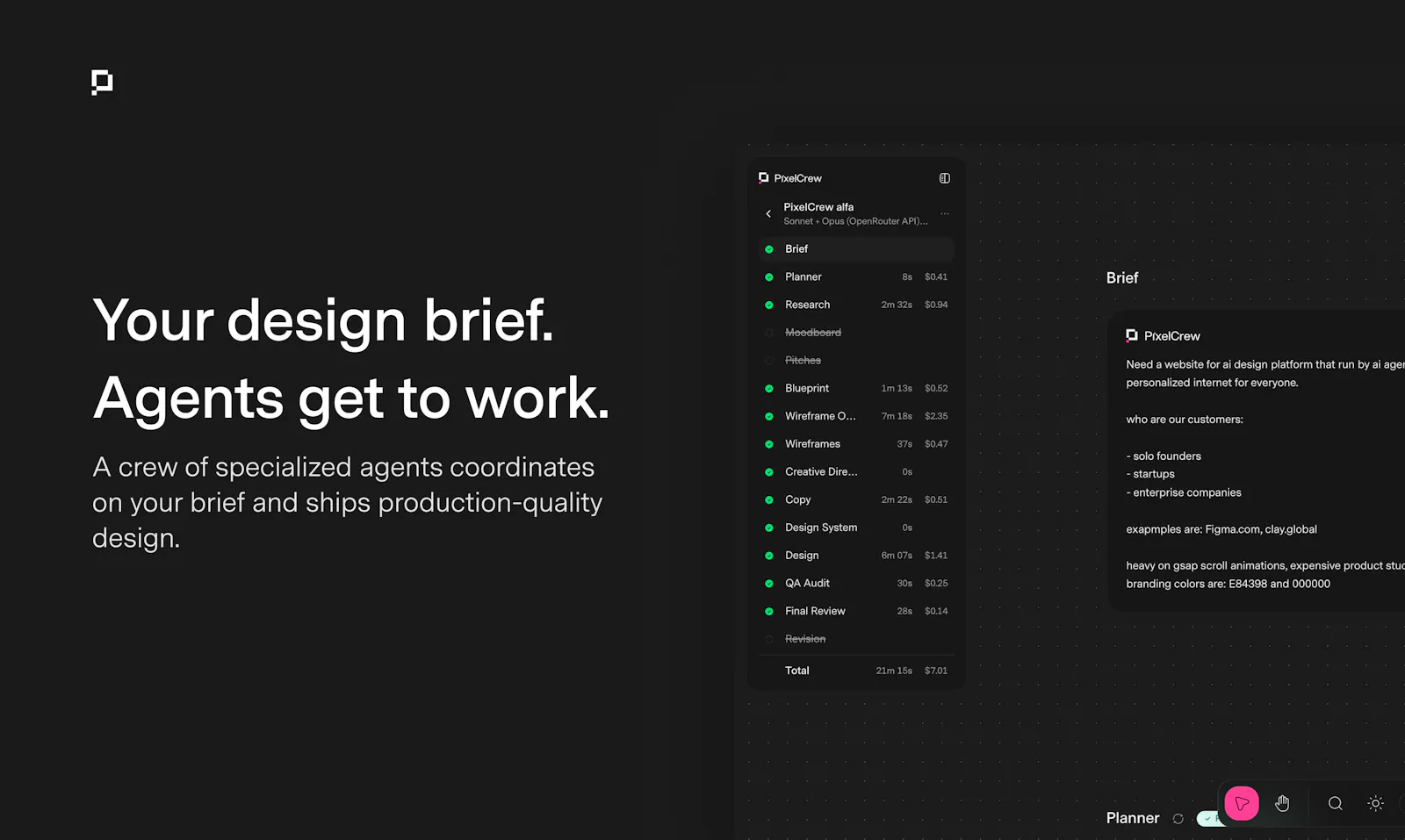Screen dimensions: 1405x840
Task: Click the Brief heading on the canvas
Action: (x=1122, y=278)
